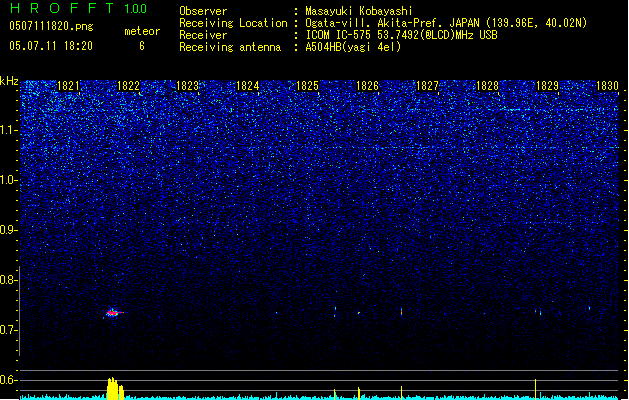Select the filename 0507111820.png

(x=51, y=26)
